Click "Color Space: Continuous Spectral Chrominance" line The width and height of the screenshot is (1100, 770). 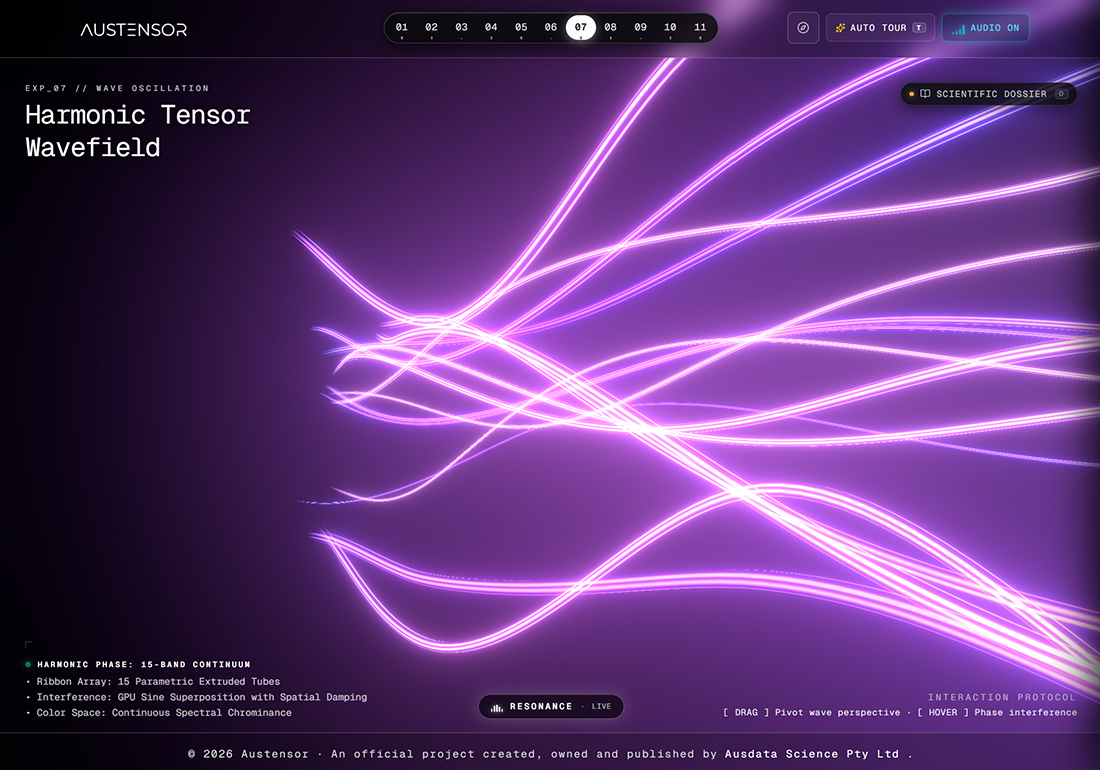click(x=164, y=712)
